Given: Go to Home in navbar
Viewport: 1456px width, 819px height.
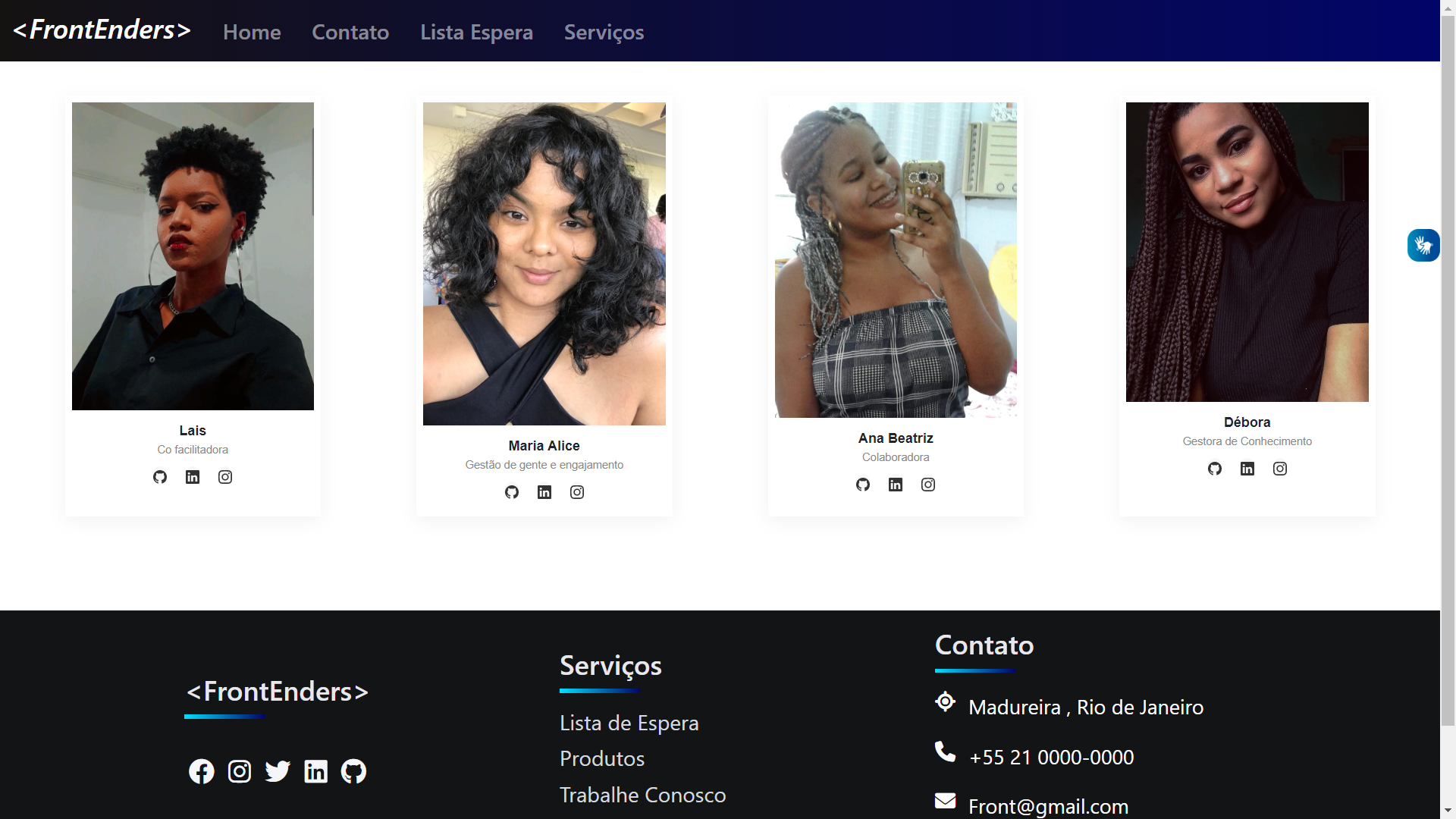Looking at the screenshot, I should [252, 32].
